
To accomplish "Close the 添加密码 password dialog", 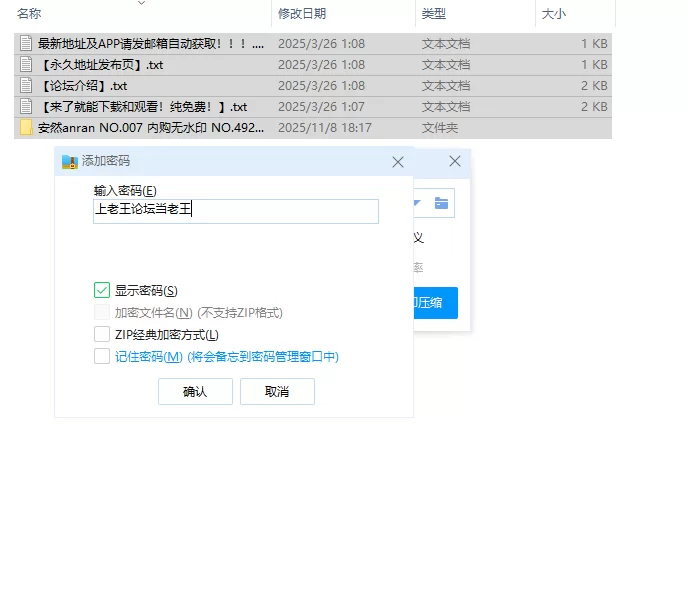I will (x=398, y=162).
